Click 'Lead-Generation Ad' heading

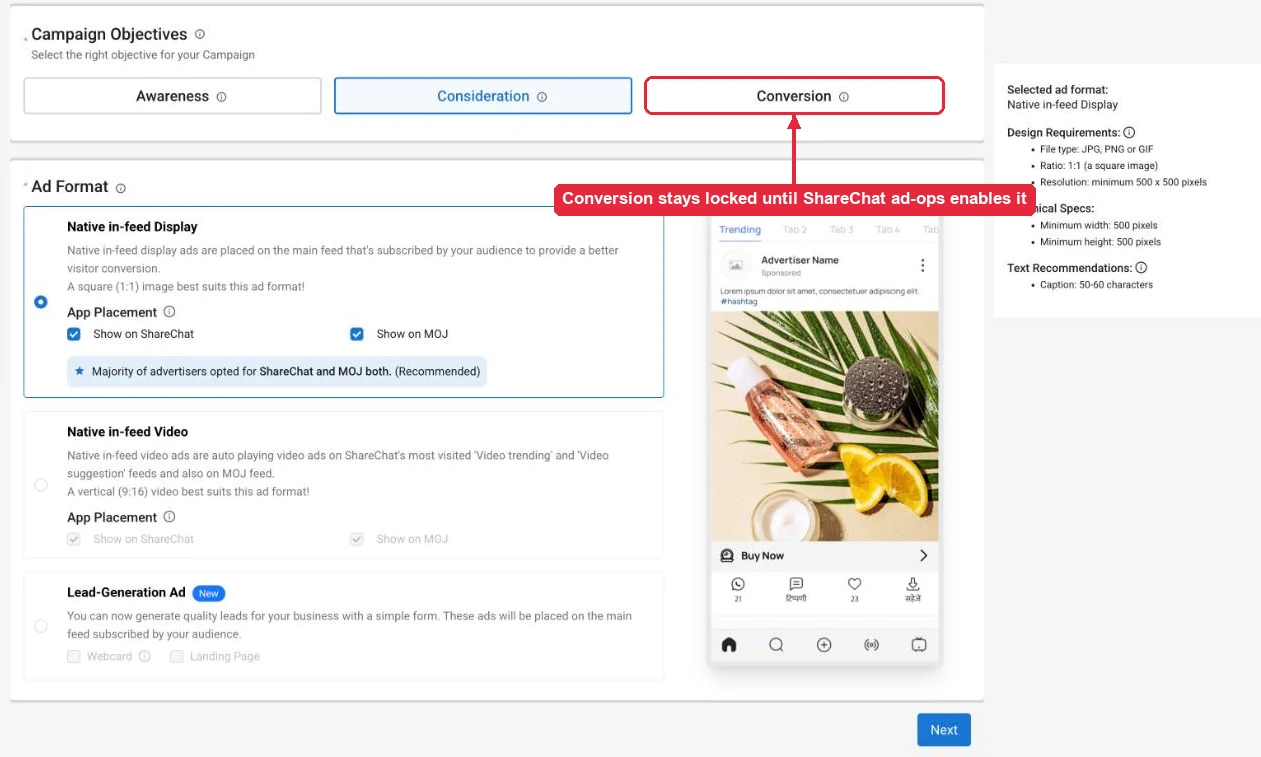[x=126, y=593]
